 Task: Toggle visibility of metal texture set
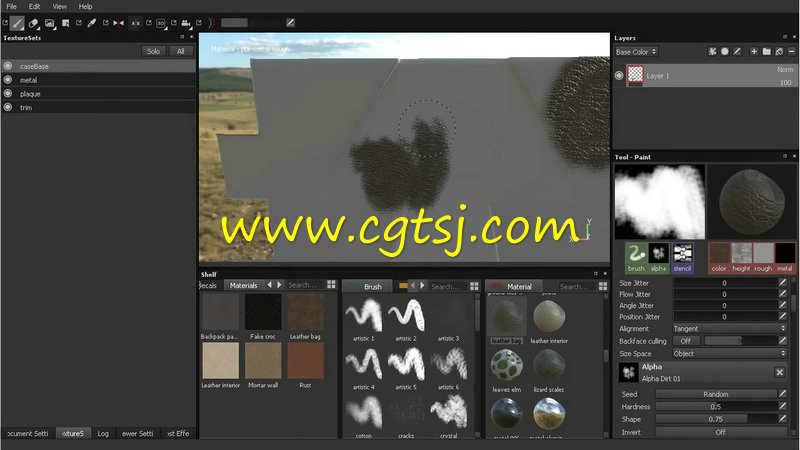tap(8, 80)
